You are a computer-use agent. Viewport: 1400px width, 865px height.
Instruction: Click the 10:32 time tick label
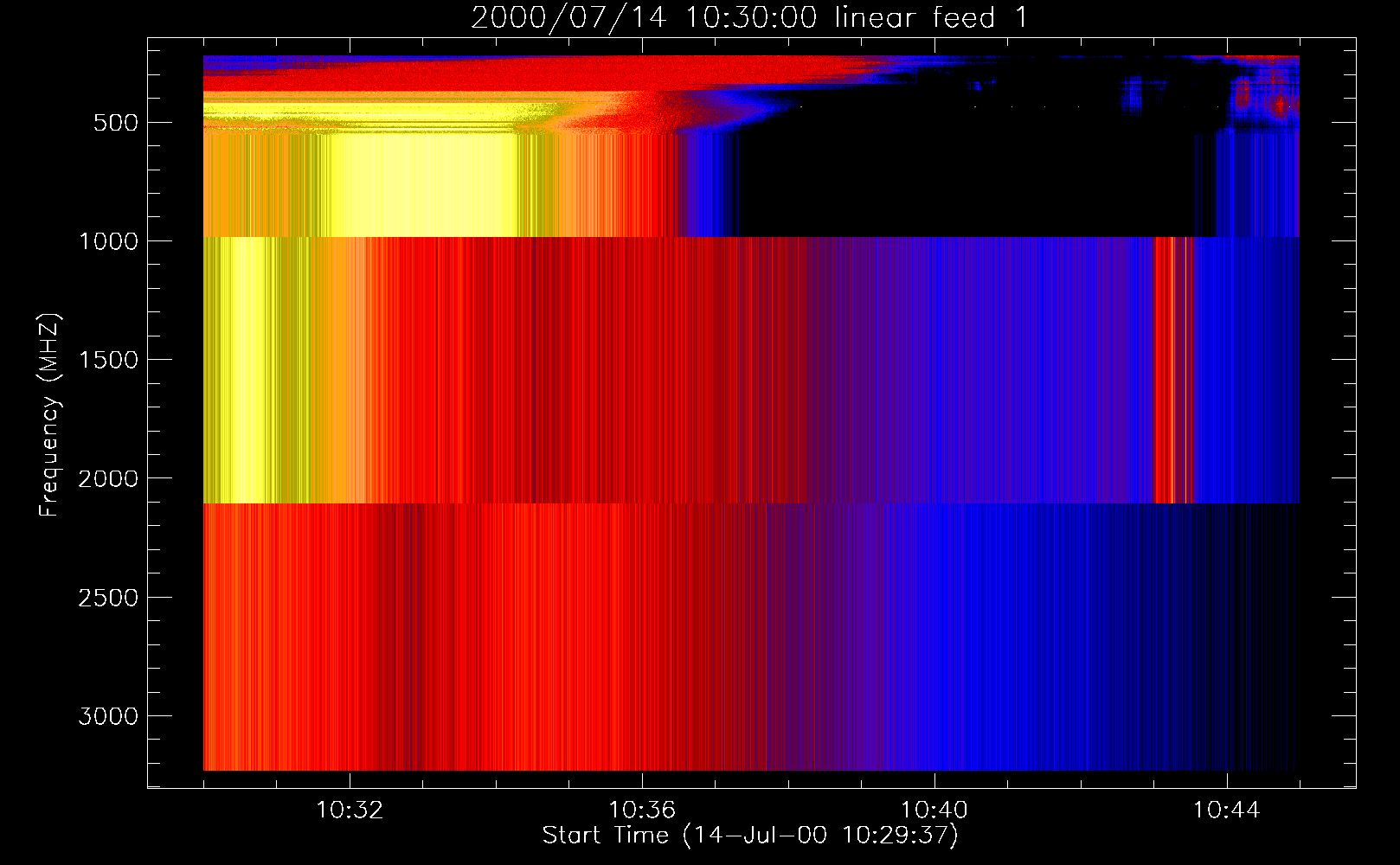coord(350,811)
